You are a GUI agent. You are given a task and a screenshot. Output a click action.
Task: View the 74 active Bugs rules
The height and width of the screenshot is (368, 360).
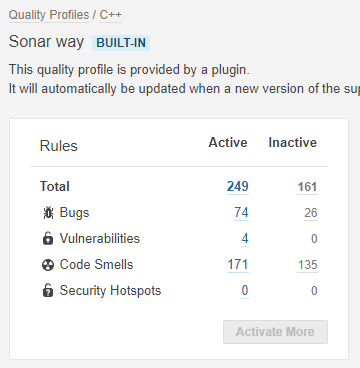241,213
